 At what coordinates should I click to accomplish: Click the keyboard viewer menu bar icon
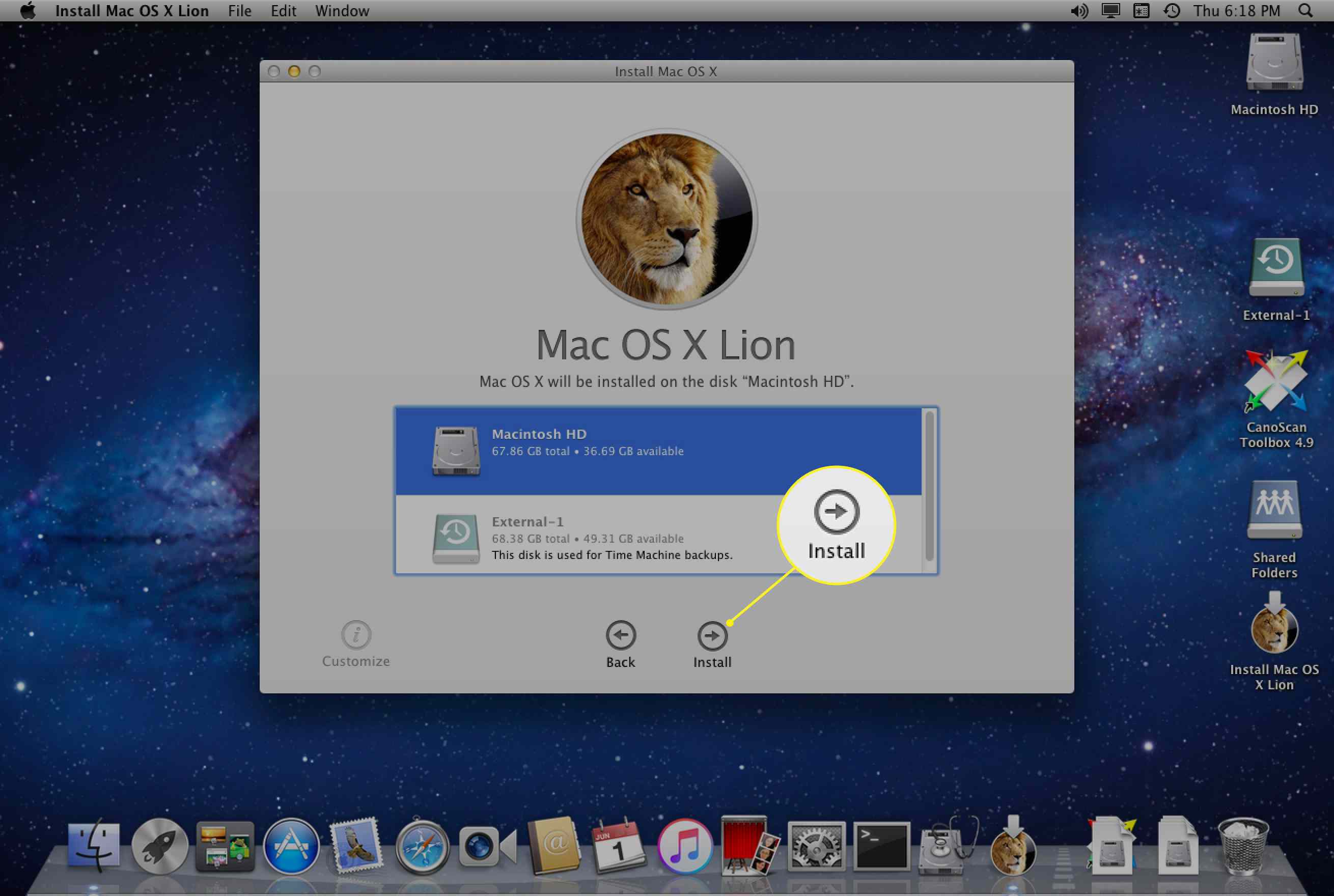1142,11
